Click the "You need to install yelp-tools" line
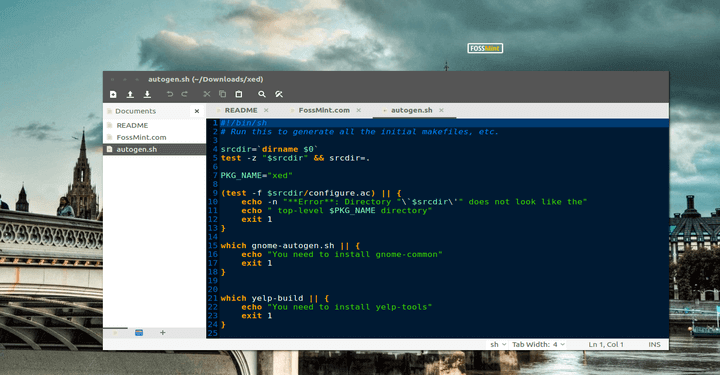The image size is (720, 375). [337, 307]
